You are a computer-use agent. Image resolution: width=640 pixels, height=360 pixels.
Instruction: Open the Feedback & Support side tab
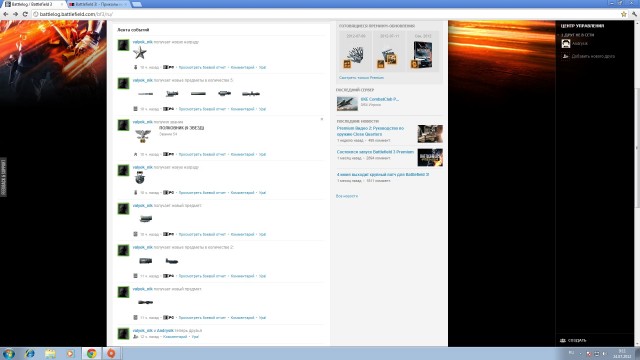3,178
